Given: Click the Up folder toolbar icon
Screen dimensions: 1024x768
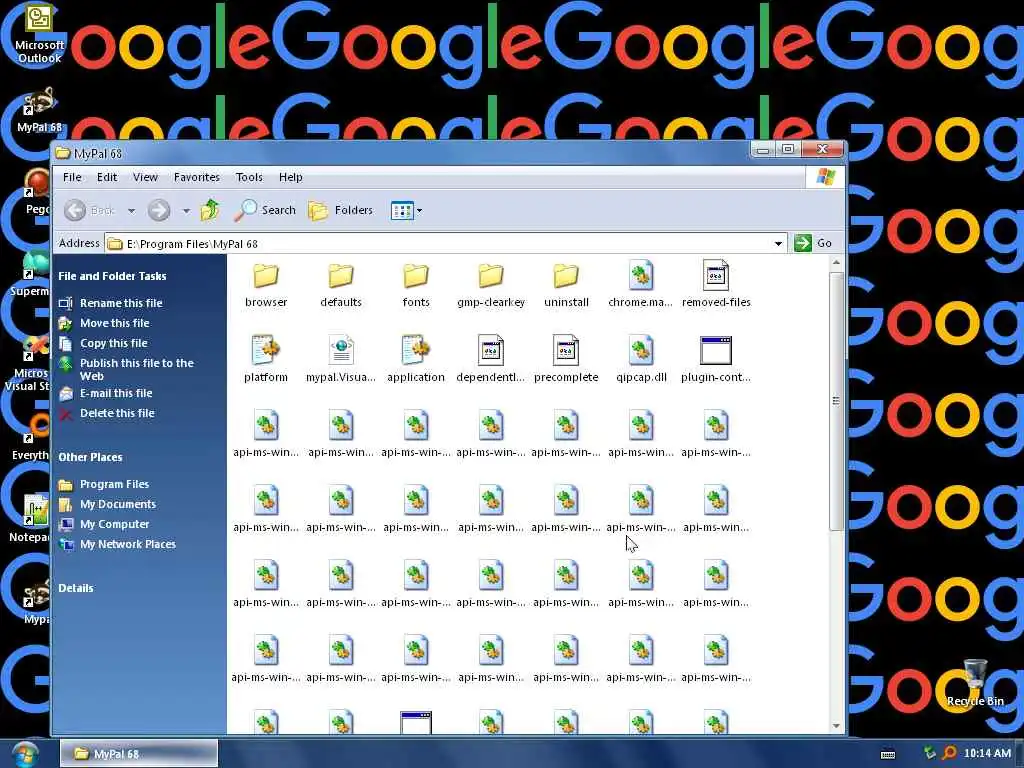Looking at the screenshot, I should [210, 210].
